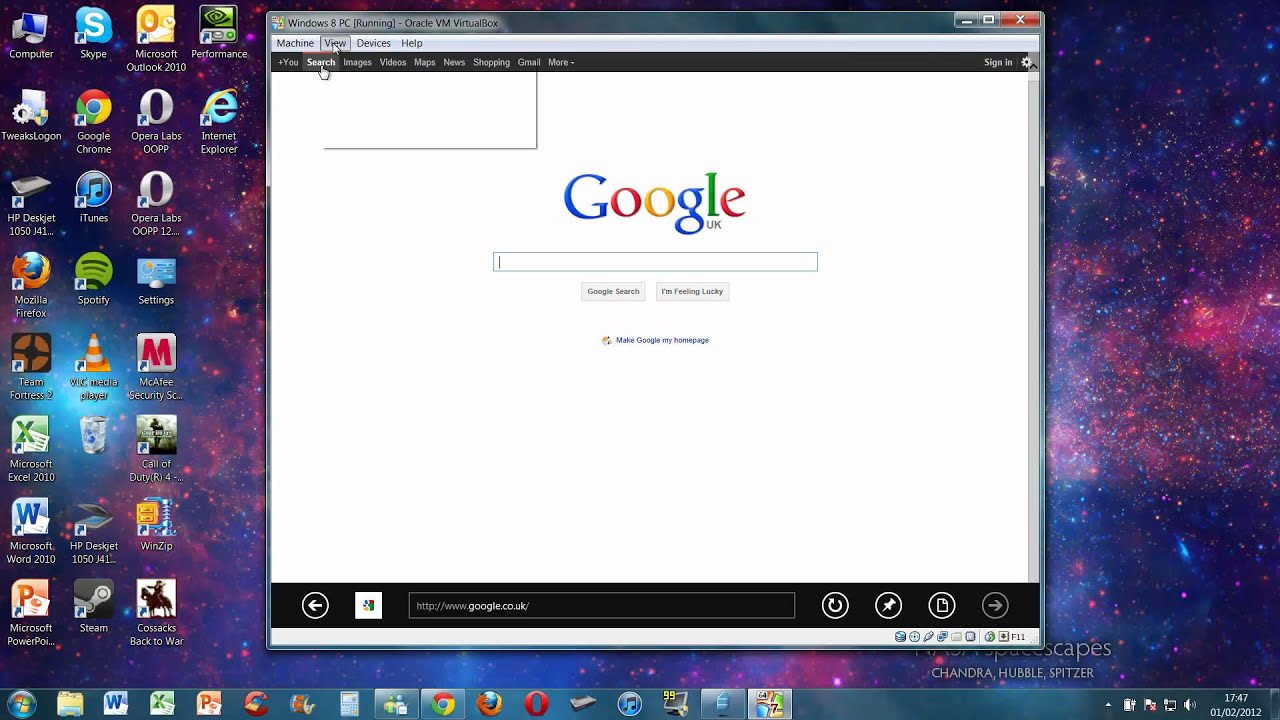Pin the site with the pin icon
The width and height of the screenshot is (1280, 720).
[x=888, y=605]
